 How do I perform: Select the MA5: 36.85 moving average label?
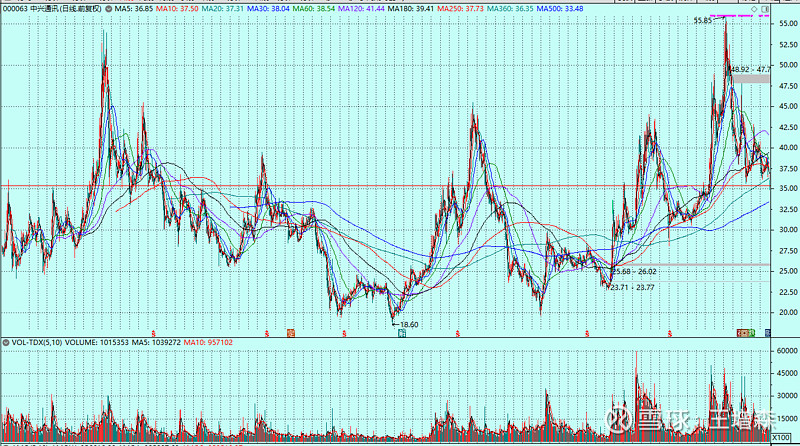(x=133, y=7)
